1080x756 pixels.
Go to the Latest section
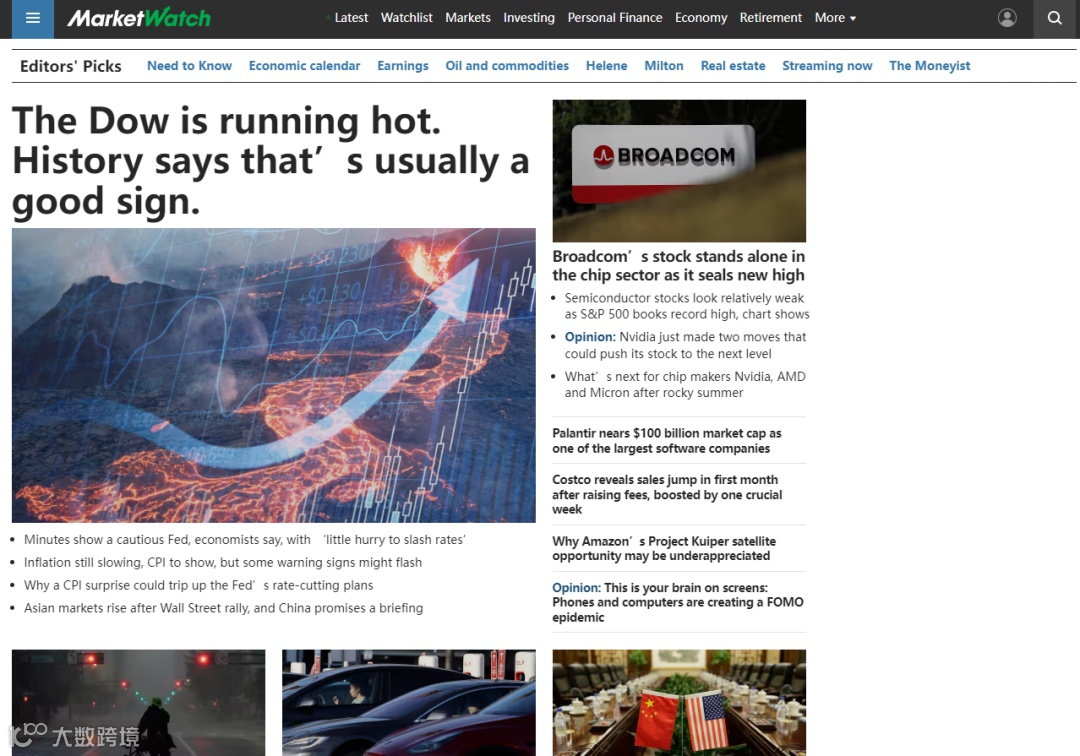(351, 18)
